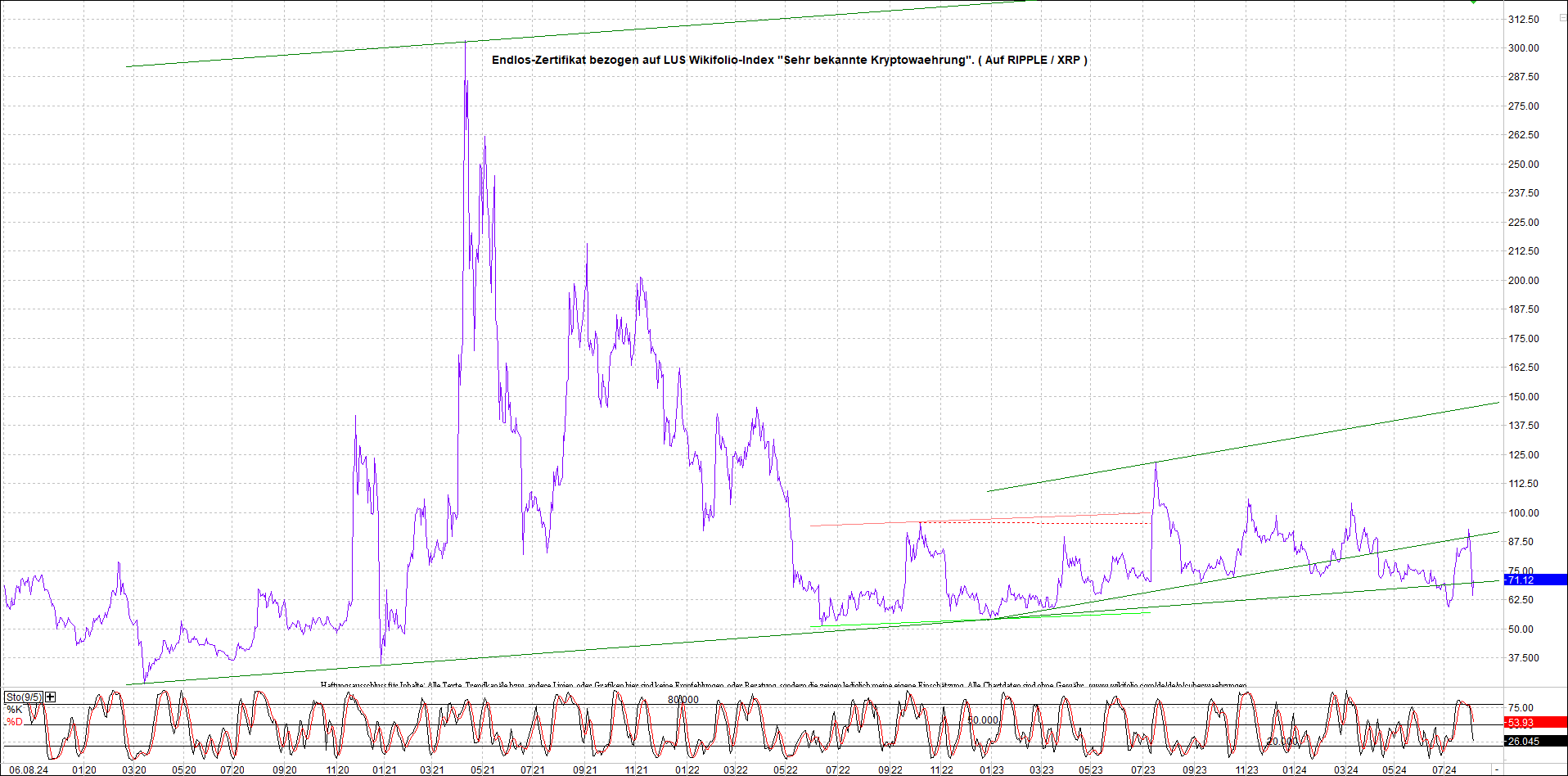
Task: Click the 150.00 price axis label
Action: pos(1523,397)
